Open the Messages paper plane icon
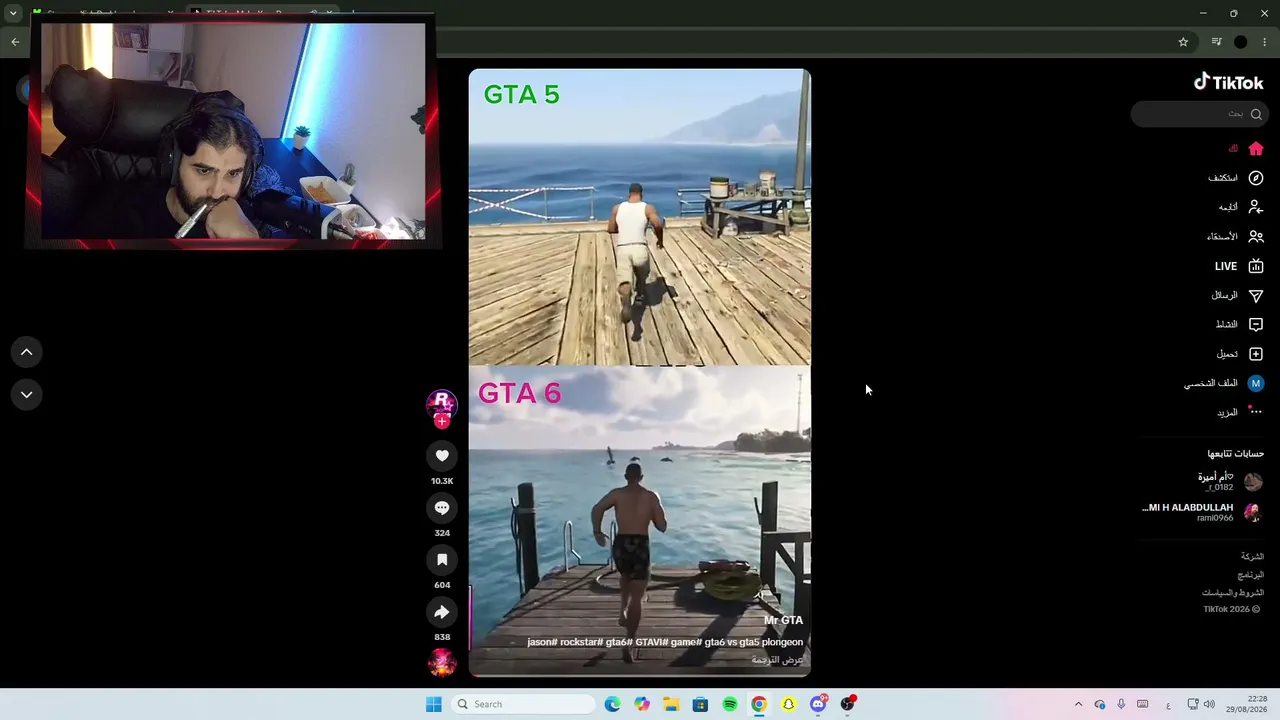This screenshot has height=720, width=1280. [1256, 295]
